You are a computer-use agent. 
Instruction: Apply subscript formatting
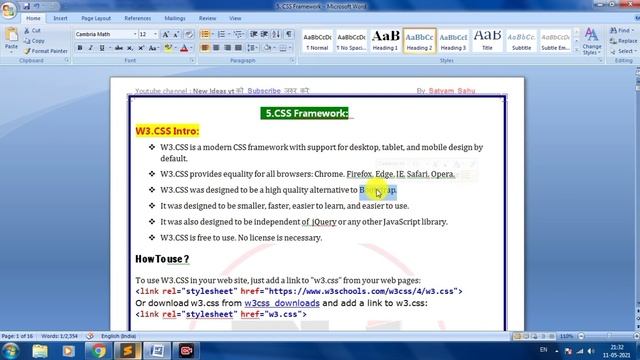[x=130, y=48]
